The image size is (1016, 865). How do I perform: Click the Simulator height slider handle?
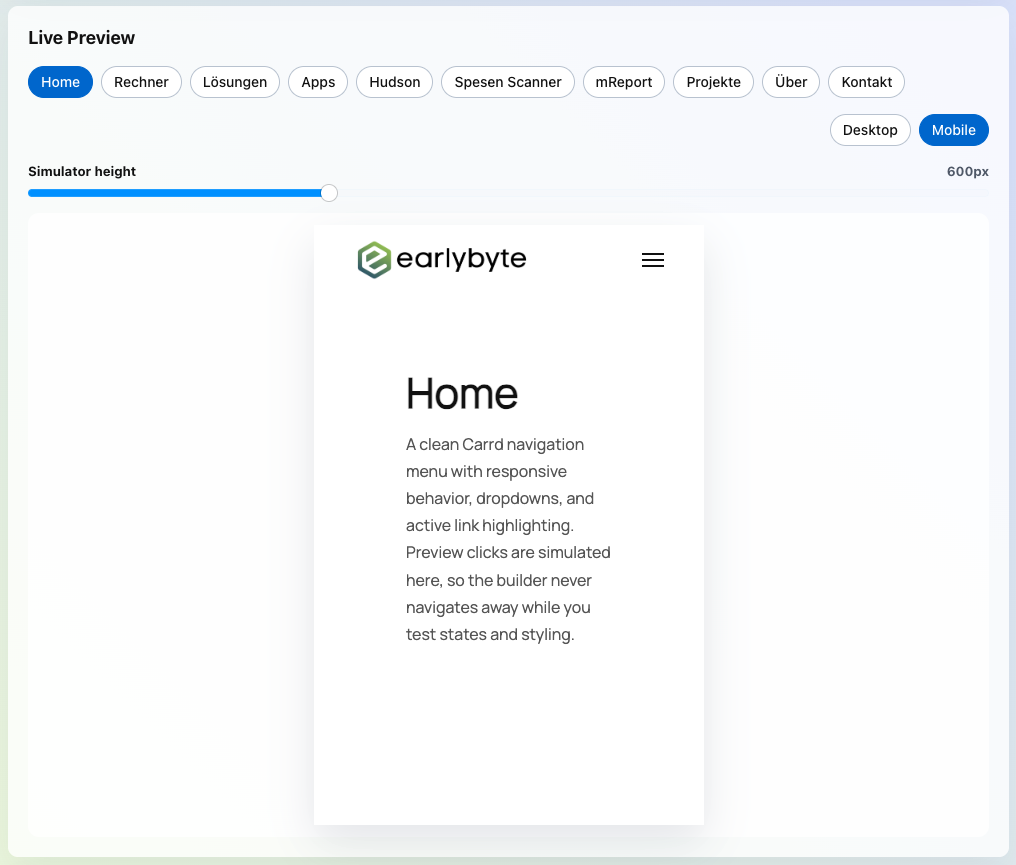point(329,193)
